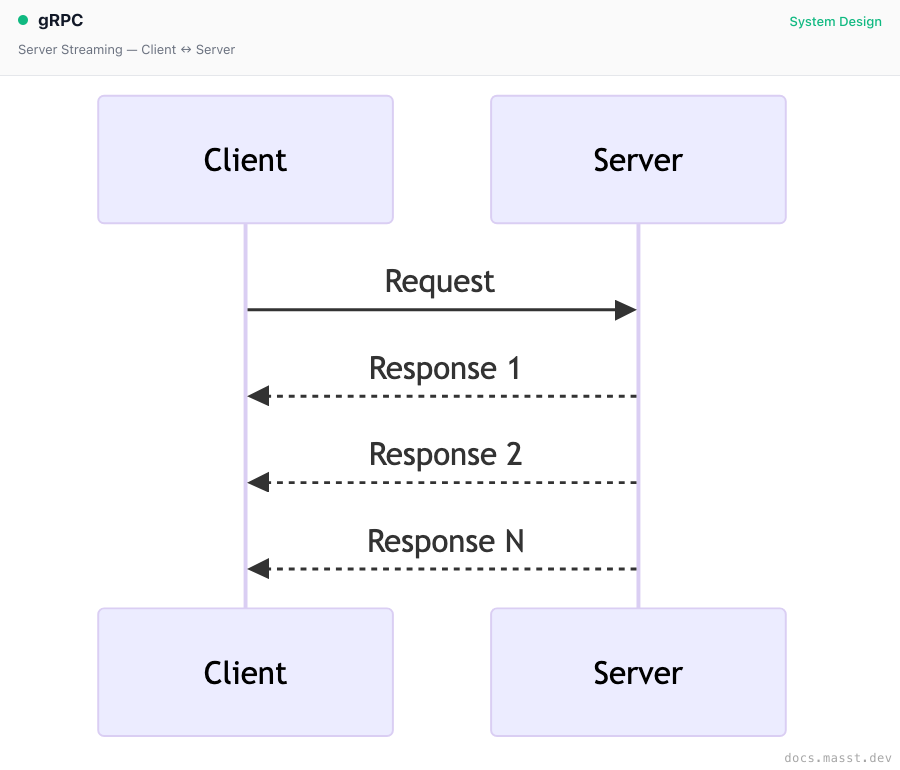Click the Response 2 arrowhead at Client
The width and height of the screenshot is (900, 770).
[258, 482]
